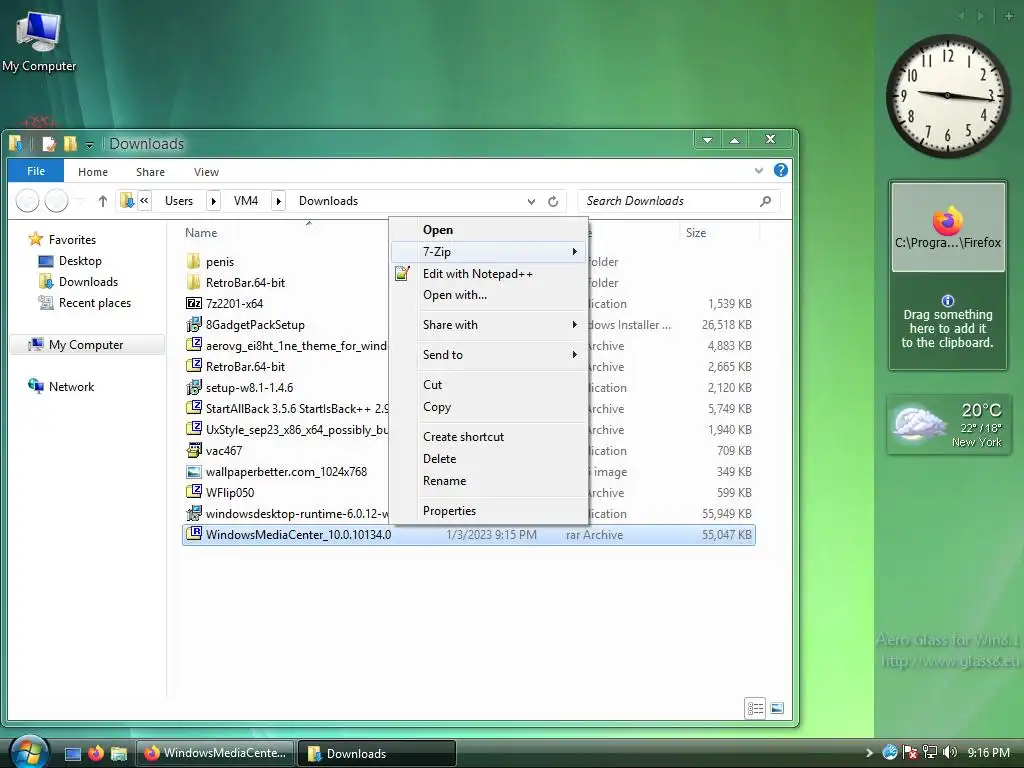
Task: Click the Downloads taskbar button
Action: click(x=376, y=753)
